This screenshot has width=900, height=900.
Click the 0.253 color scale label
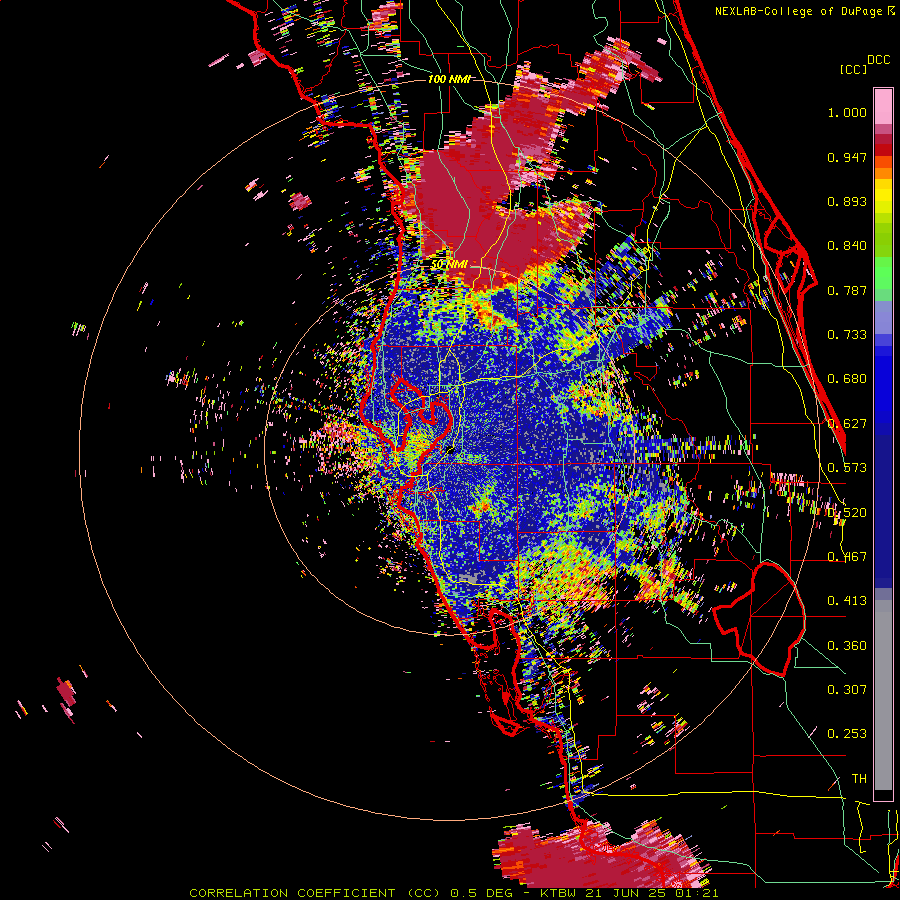pyautogui.click(x=847, y=734)
